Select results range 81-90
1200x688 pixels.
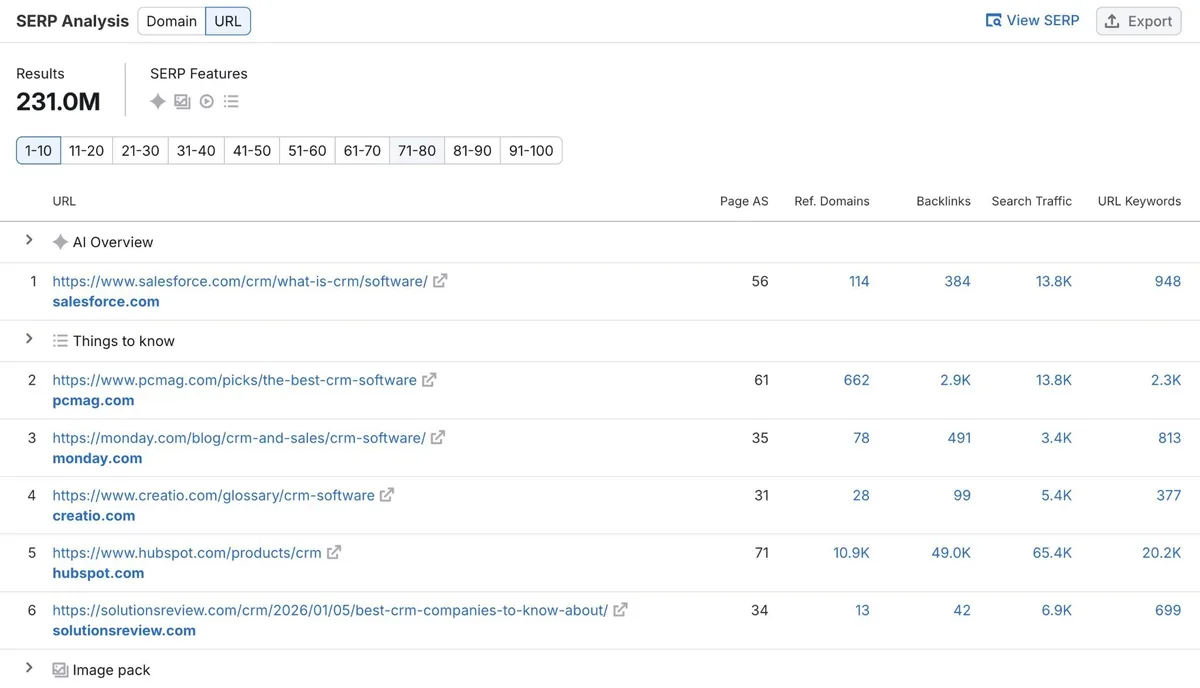pyautogui.click(x=472, y=150)
